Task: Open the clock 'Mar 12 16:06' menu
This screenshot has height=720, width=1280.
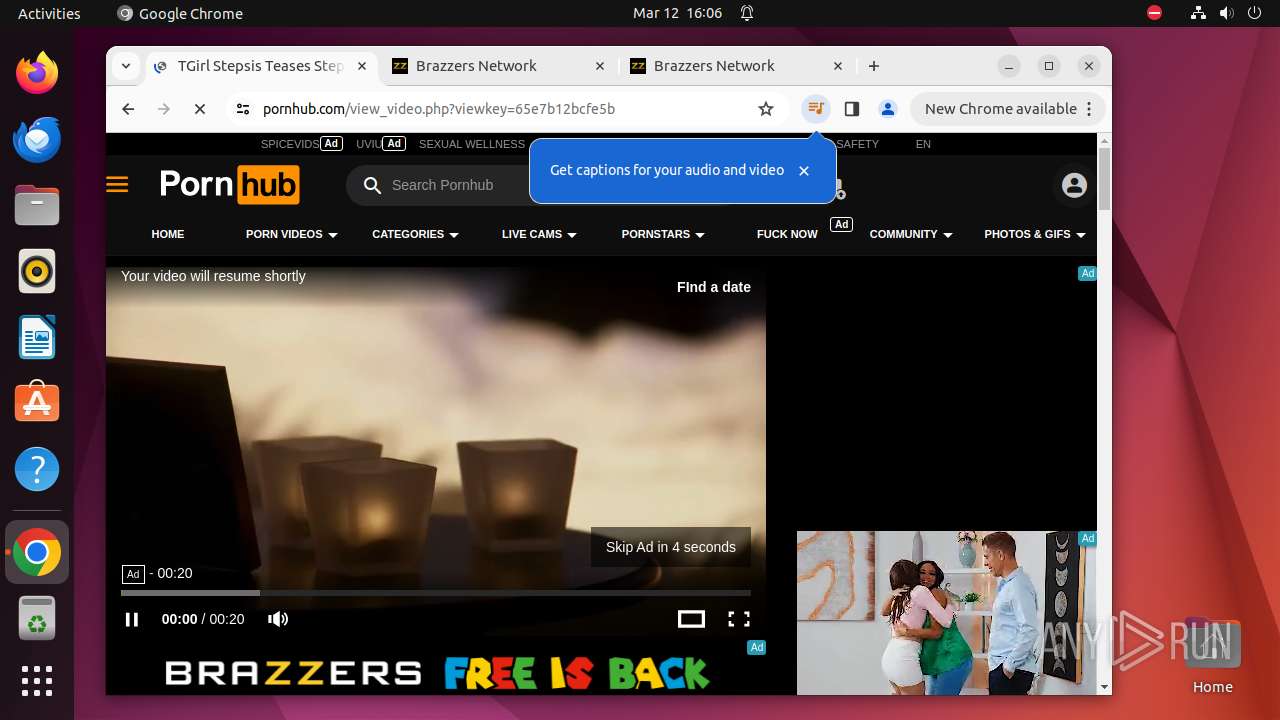Action: pos(677,13)
